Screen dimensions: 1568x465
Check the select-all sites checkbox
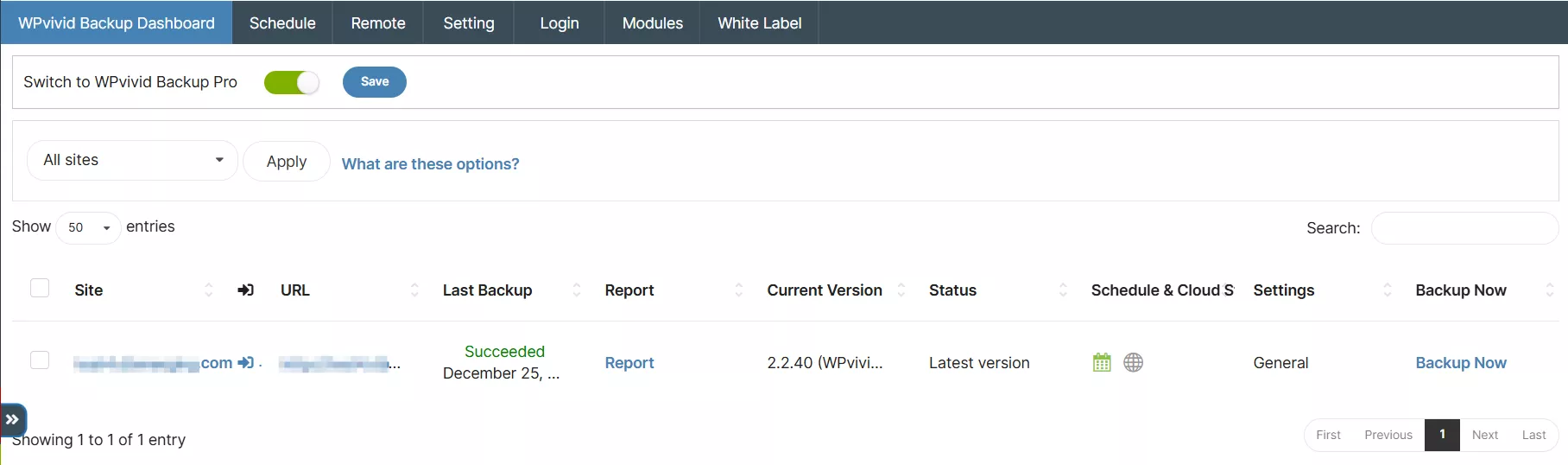tap(40, 288)
